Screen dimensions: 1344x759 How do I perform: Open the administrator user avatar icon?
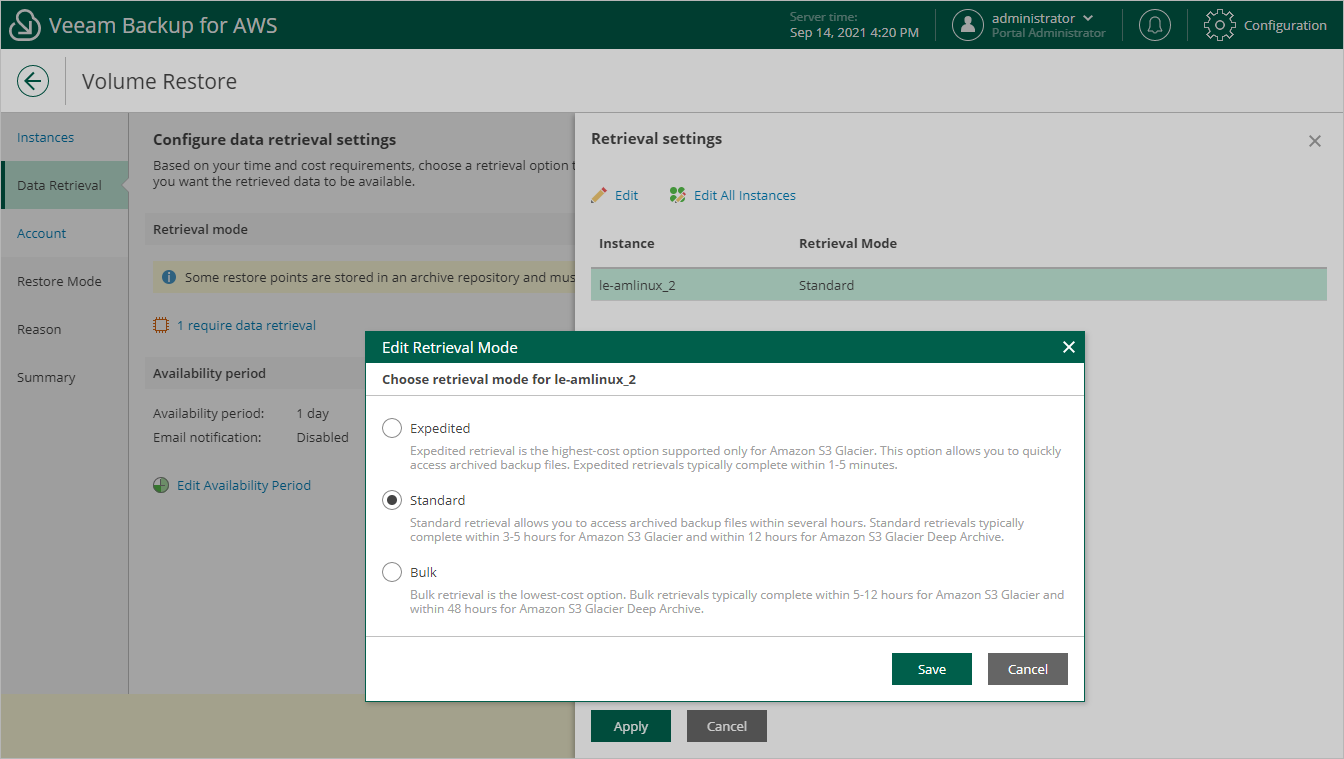[x=967, y=25]
